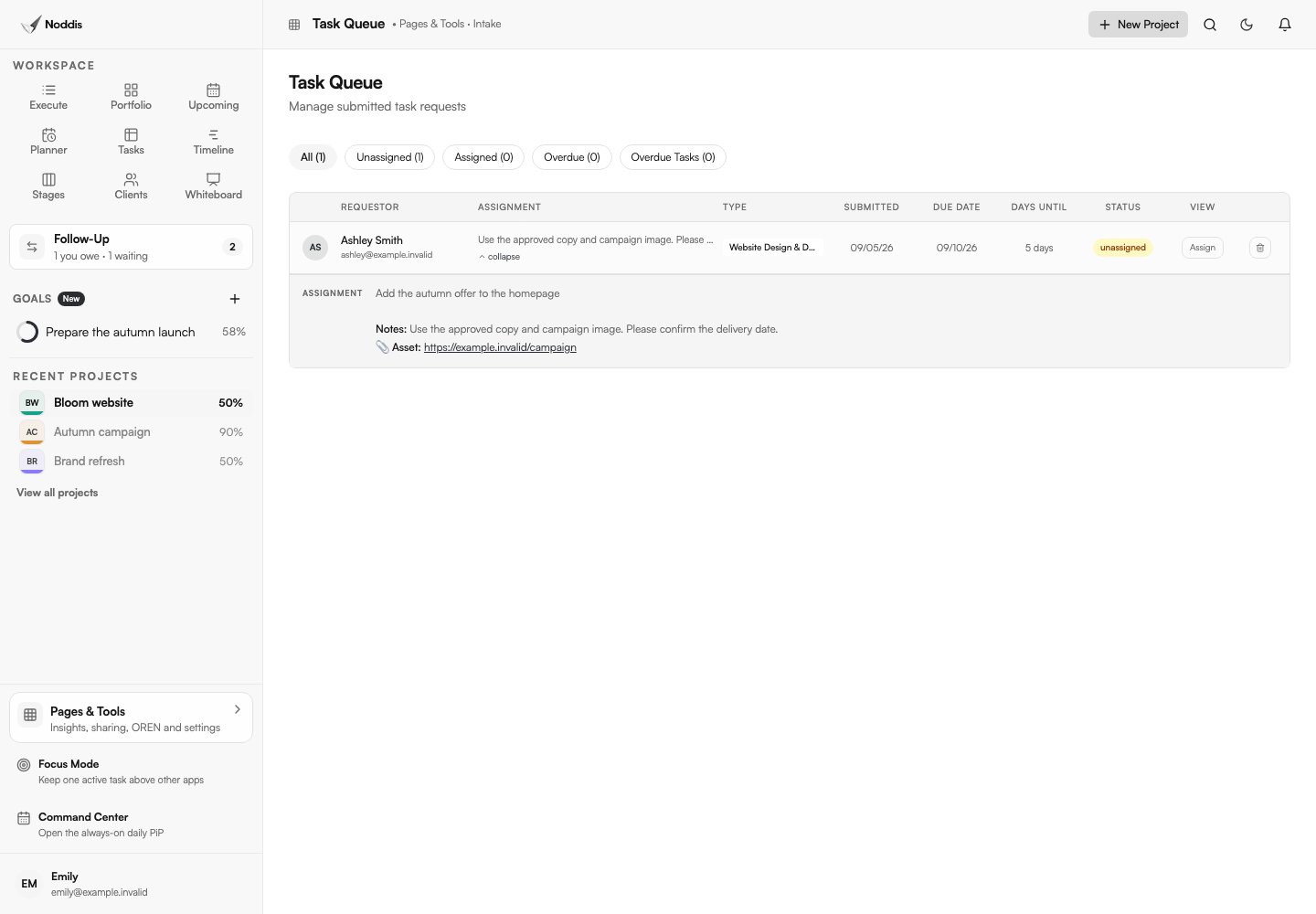The height and width of the screenshot is (914, 1316).
Task: Select the Unassigned (1) filter tab
Action: tap(390, 157)
